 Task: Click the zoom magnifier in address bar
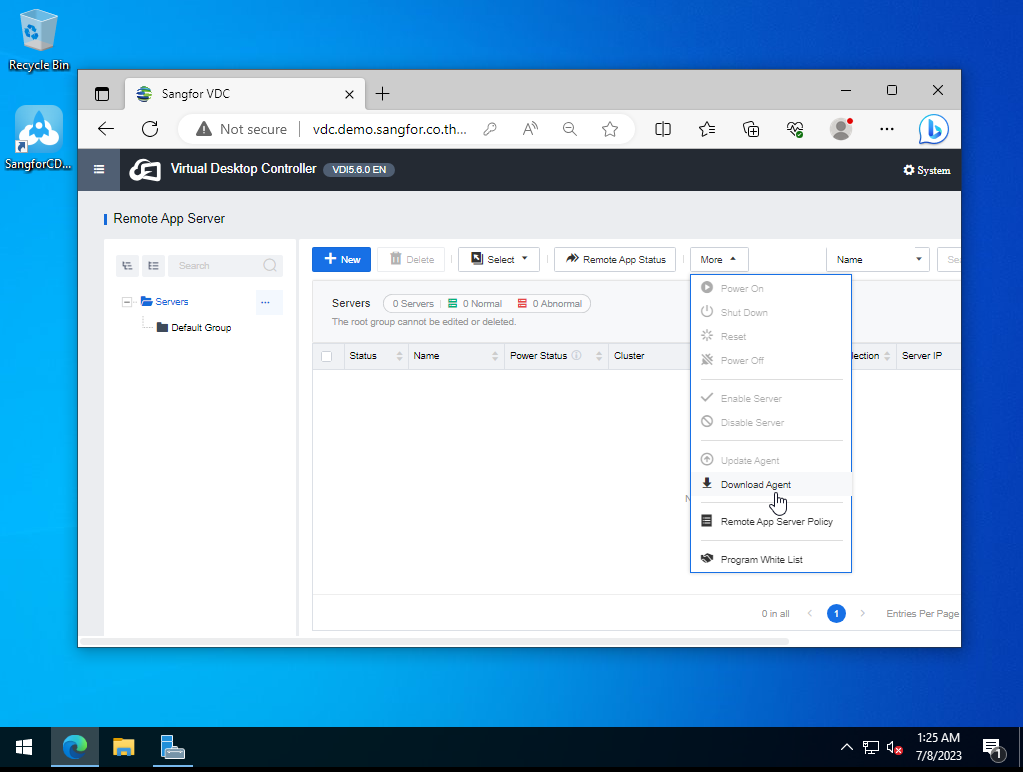tap(570, 129)
